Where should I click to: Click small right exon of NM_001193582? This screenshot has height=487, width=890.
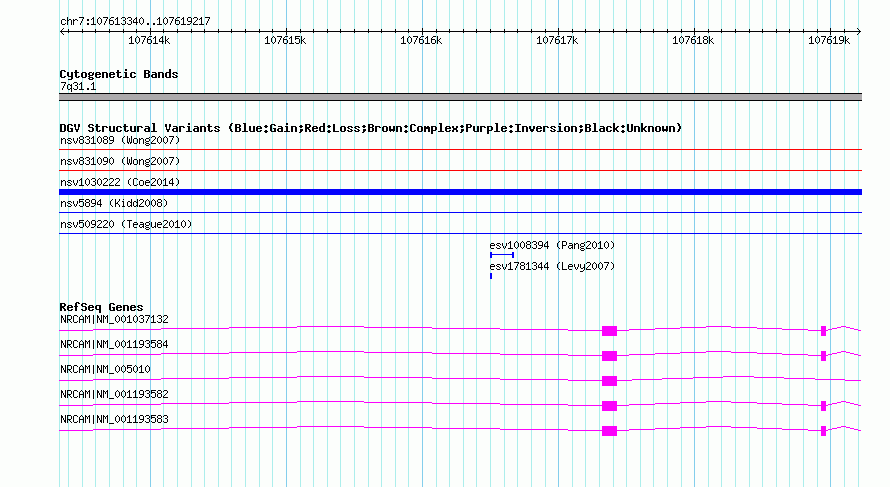824,406
